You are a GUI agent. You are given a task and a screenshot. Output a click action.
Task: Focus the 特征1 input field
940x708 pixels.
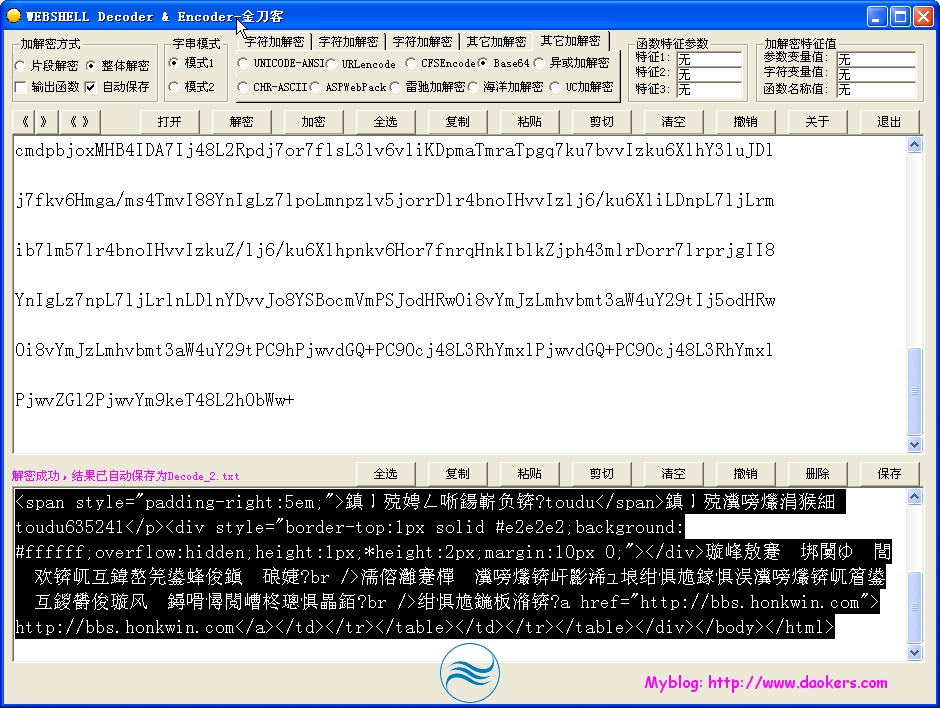tap(709, 59)
